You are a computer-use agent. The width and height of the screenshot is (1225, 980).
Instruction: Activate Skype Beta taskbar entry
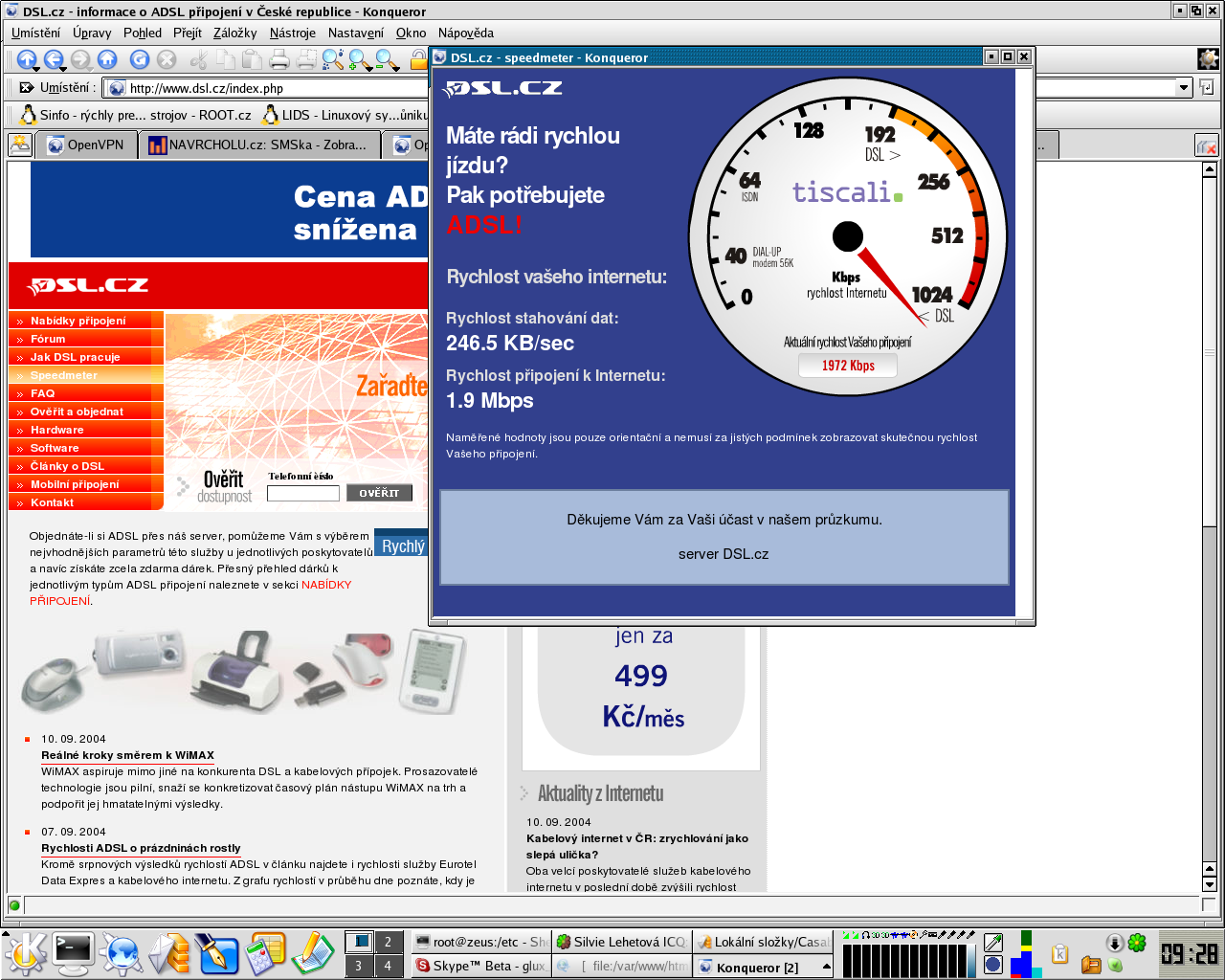click(x=481, y=967)
